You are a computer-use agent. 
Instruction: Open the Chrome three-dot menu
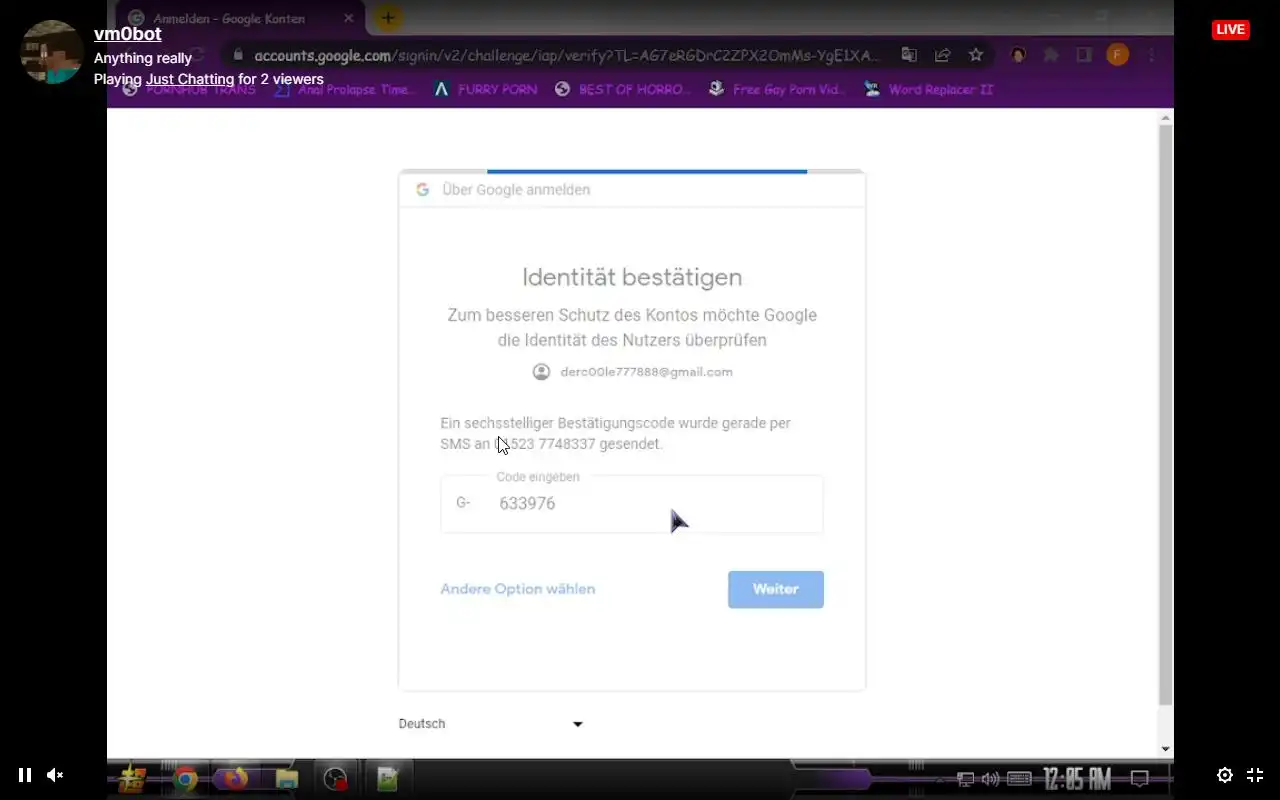click(x=1152, y=55)
